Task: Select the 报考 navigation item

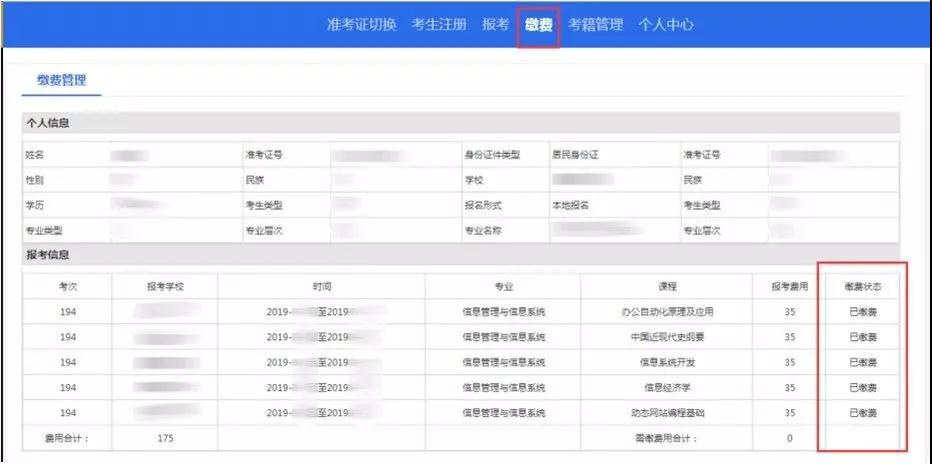Action: (496, 25)
